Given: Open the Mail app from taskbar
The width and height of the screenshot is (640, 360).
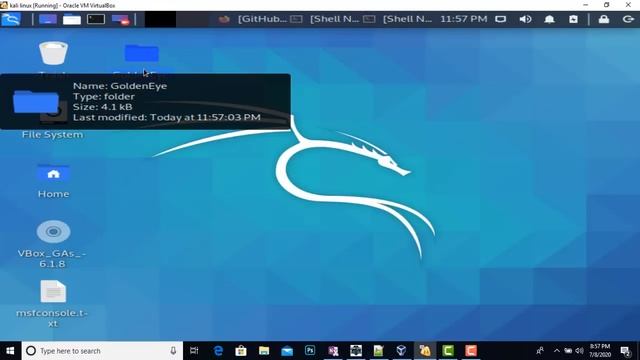Looking at the screenshot, I should click(x=287, y=351).
